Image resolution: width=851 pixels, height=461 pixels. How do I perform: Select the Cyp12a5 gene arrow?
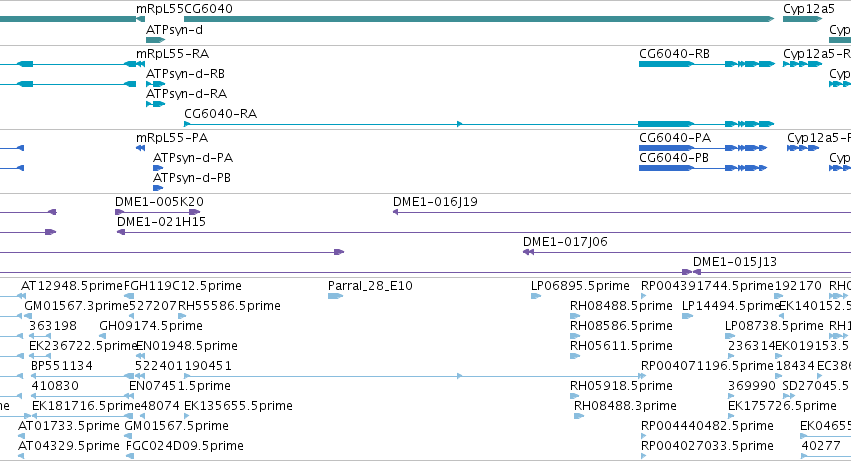(803, 20)
